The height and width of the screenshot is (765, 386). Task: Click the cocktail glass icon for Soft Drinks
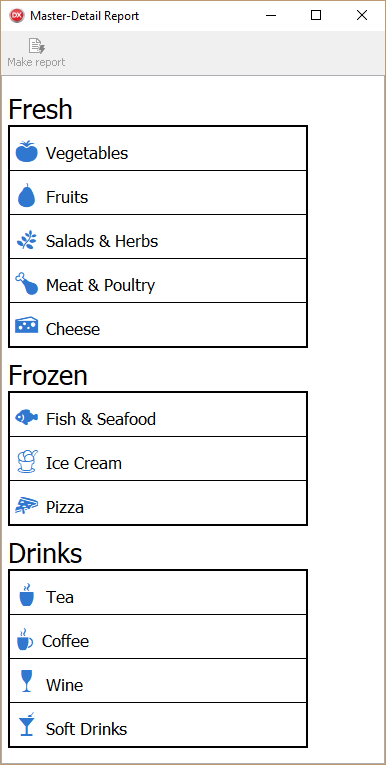click(x=26, y=725)
